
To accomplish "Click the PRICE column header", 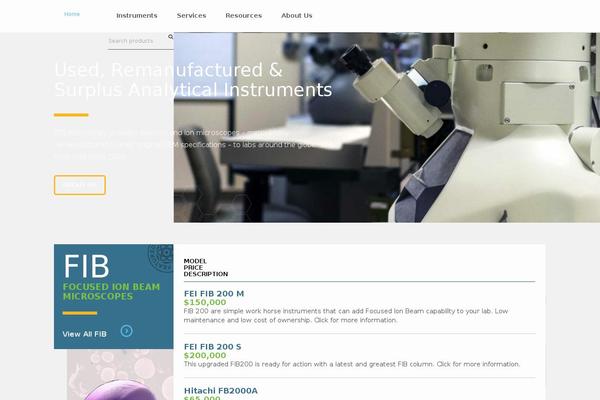I will pos(193,268).
